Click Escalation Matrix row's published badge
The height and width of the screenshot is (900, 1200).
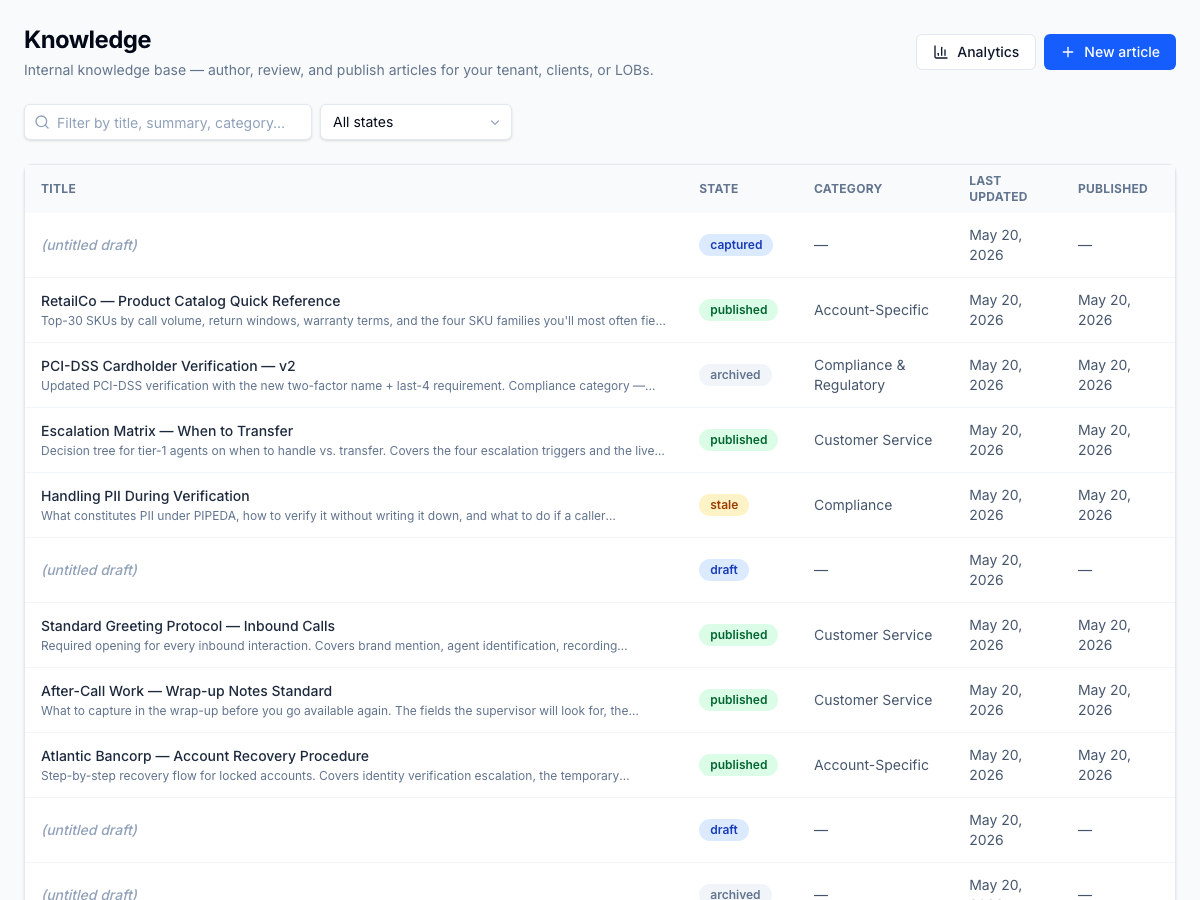738,440
